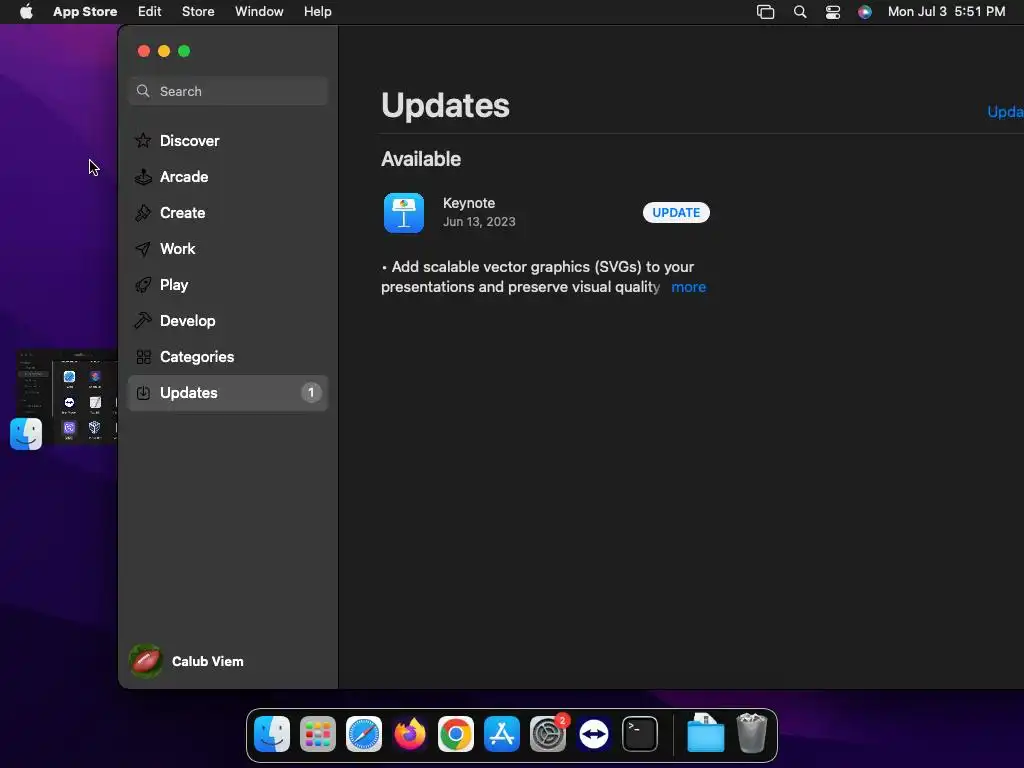Click the Update All link at top right
This screenshot has width=1024, height=768.
point(1006,112)
